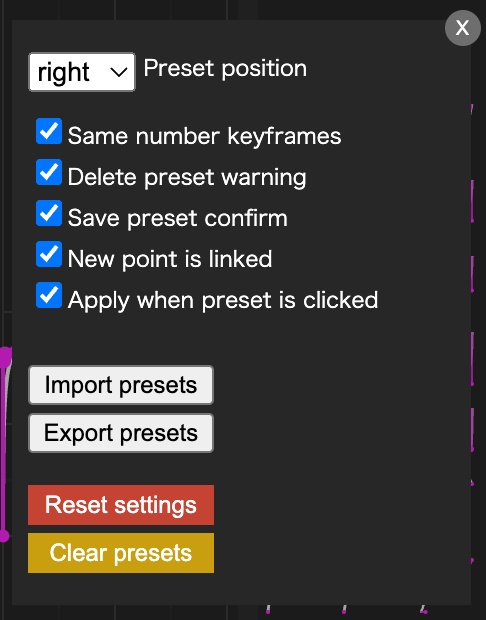Toggle the New point is linked checkbox
This screenshot has width=486, height=620.
pyautogui.click(x=49, y=254)
